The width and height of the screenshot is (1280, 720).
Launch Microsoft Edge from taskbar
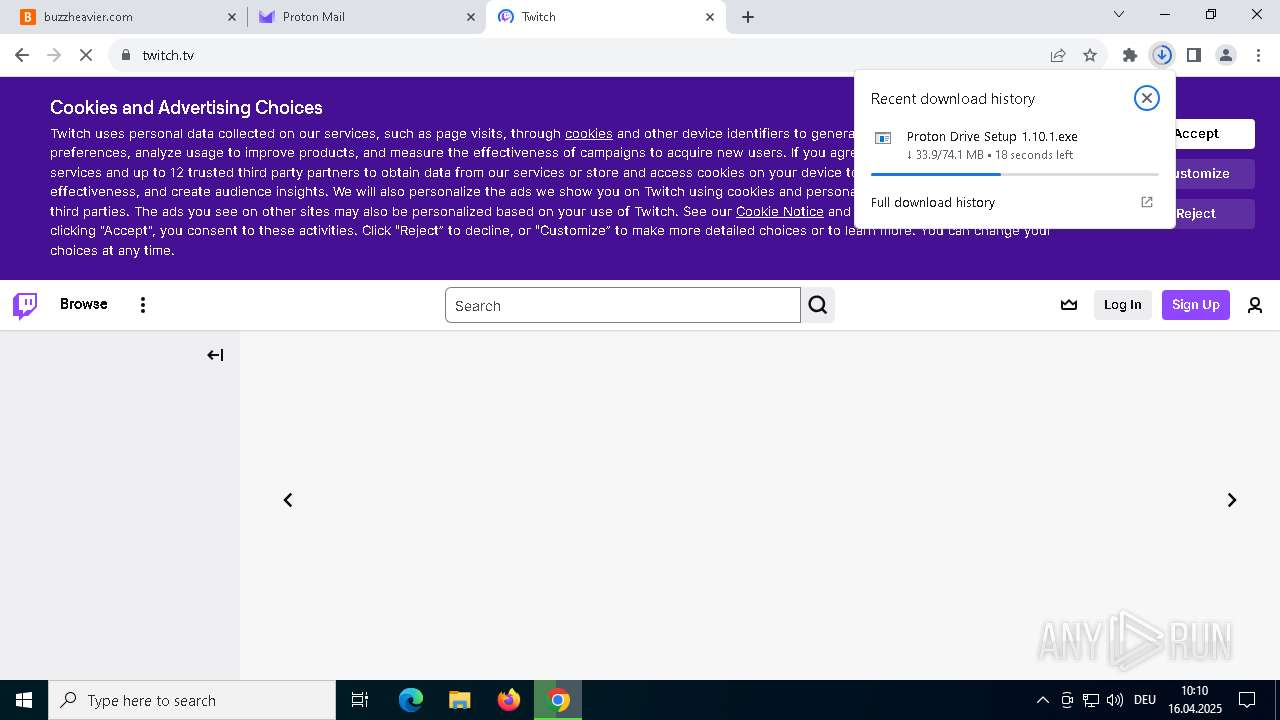pos(411,700)
